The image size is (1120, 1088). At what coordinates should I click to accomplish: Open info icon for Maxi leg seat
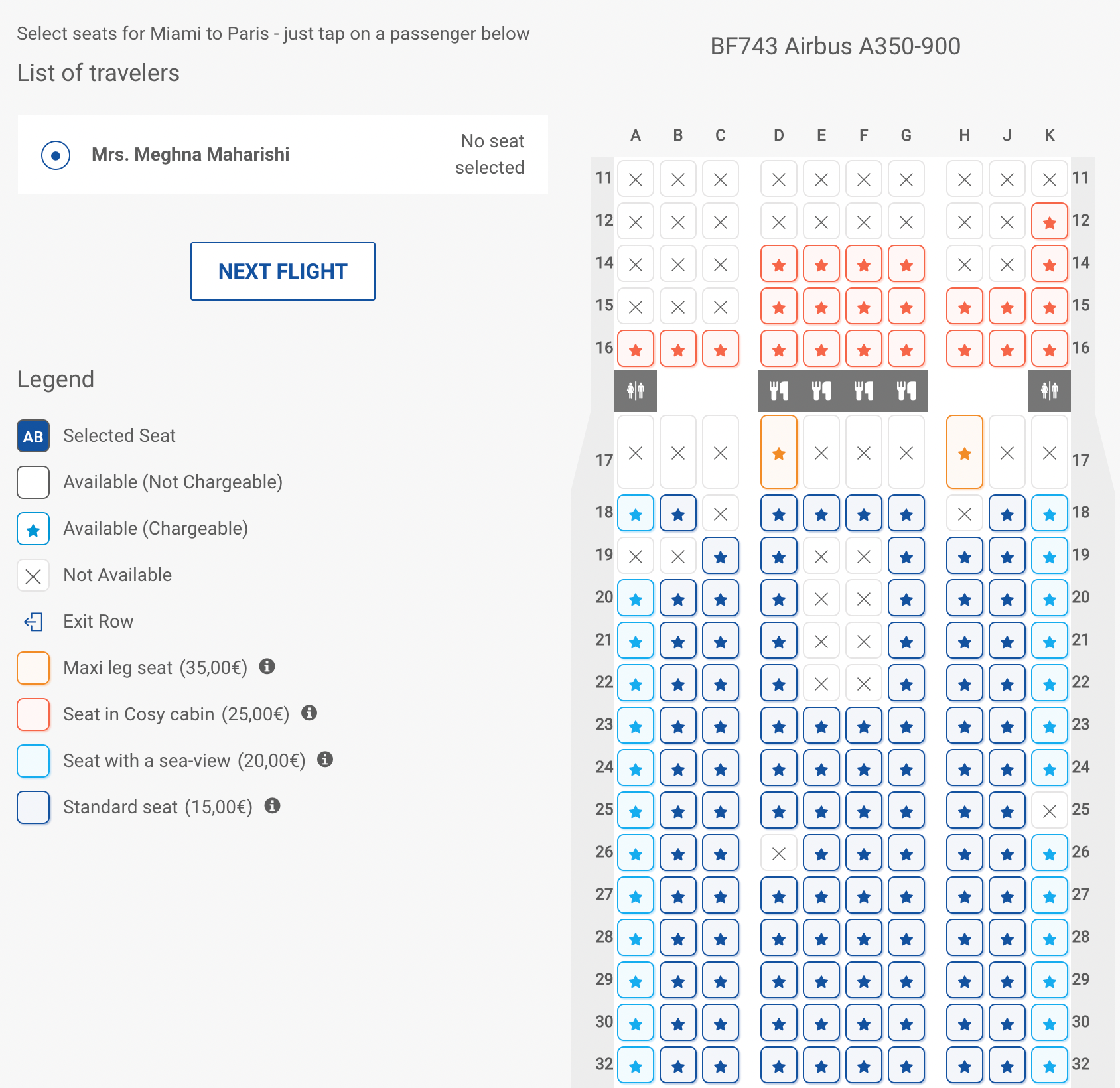pyautogui.click(x=267, y=667)
